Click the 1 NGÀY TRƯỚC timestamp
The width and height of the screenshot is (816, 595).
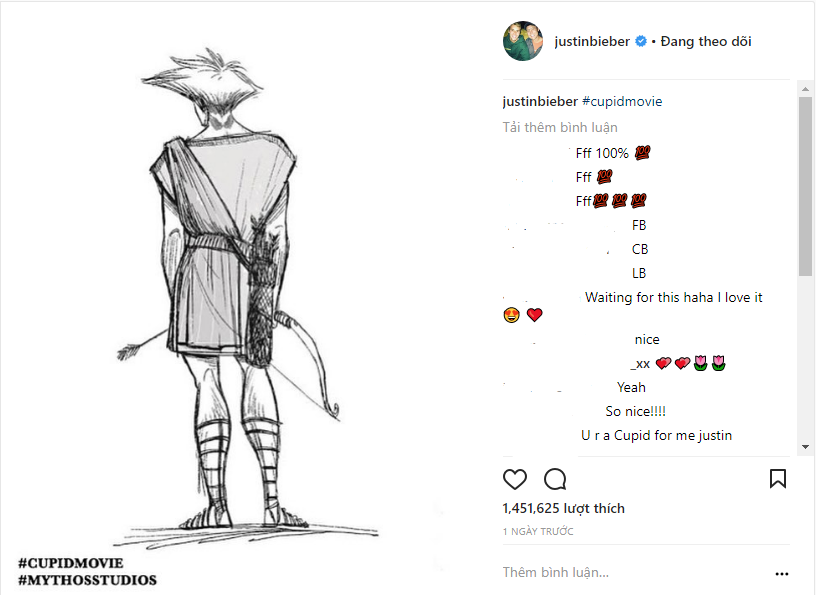pyautogui.click(x=538, y=531)
